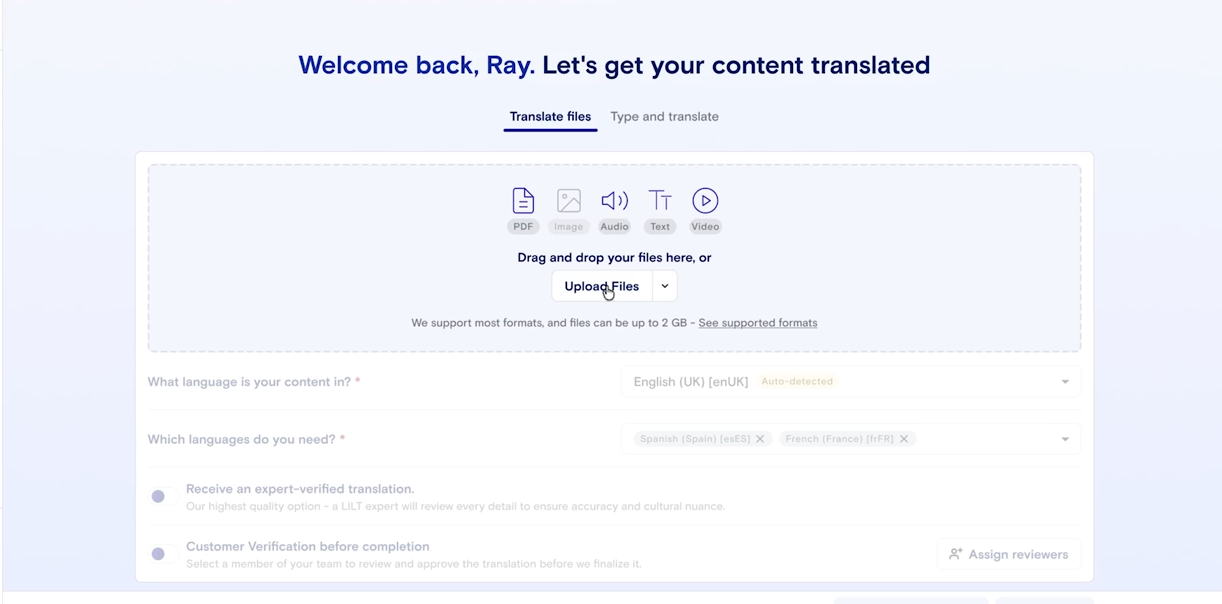Screen dimensions: 1222x604
Task: Remove Spanish (Spain) with its X icon
Action: point(761,438)
